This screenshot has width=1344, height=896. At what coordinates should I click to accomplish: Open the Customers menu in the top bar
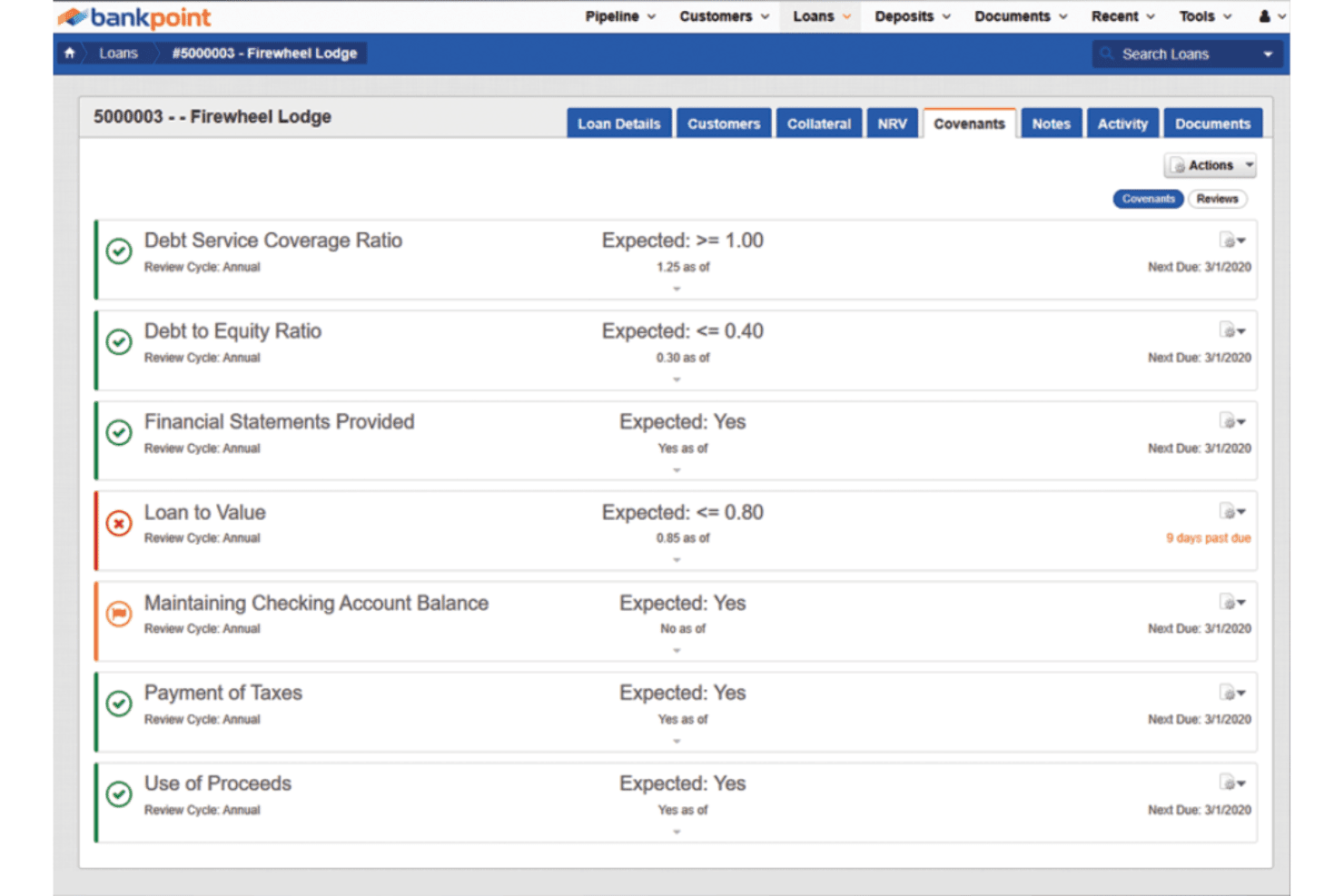724,16
